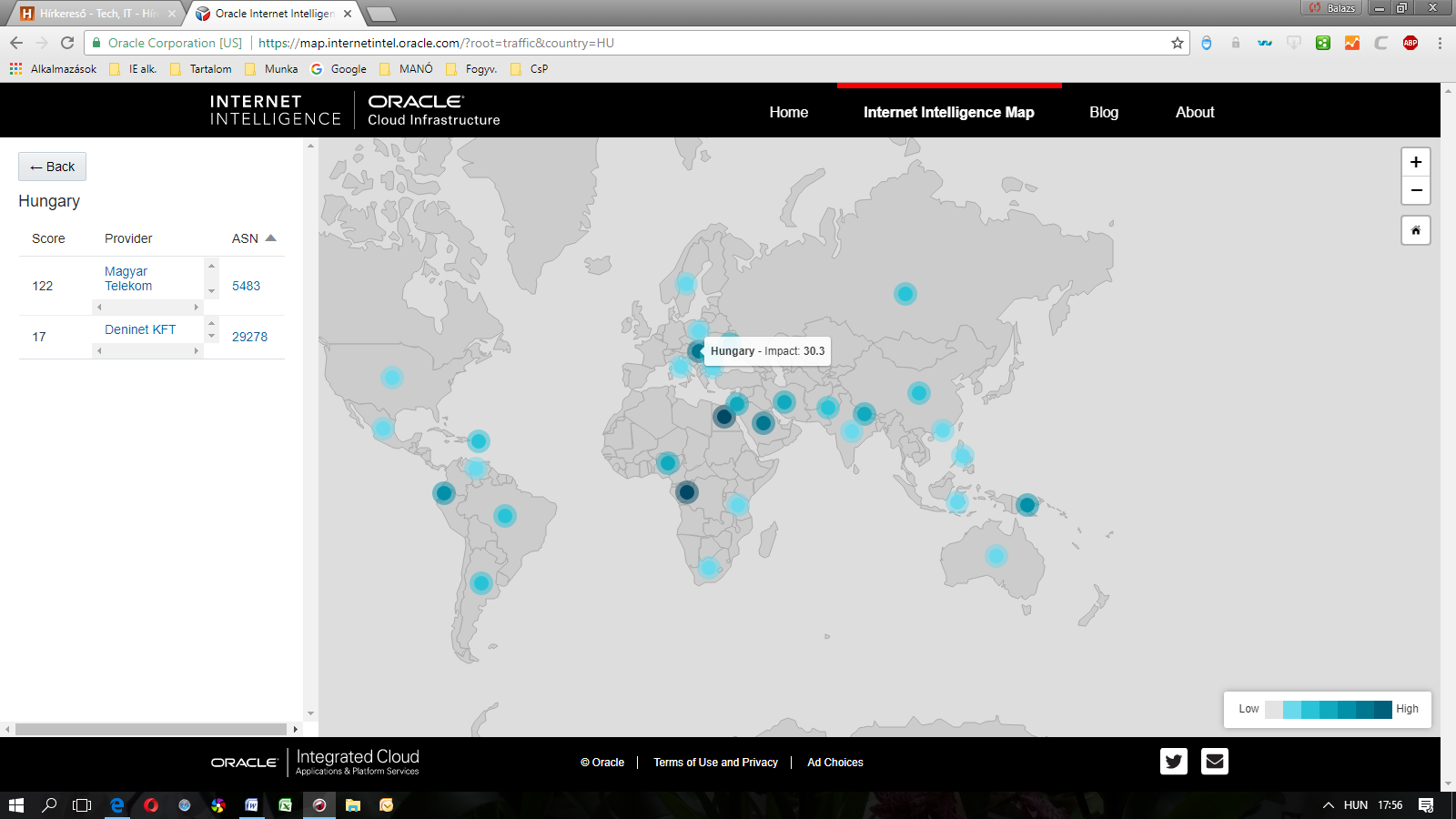Open File Explorer from taskbar
Viewport: 1456px width, 819px height.
[x=353, y=804]
